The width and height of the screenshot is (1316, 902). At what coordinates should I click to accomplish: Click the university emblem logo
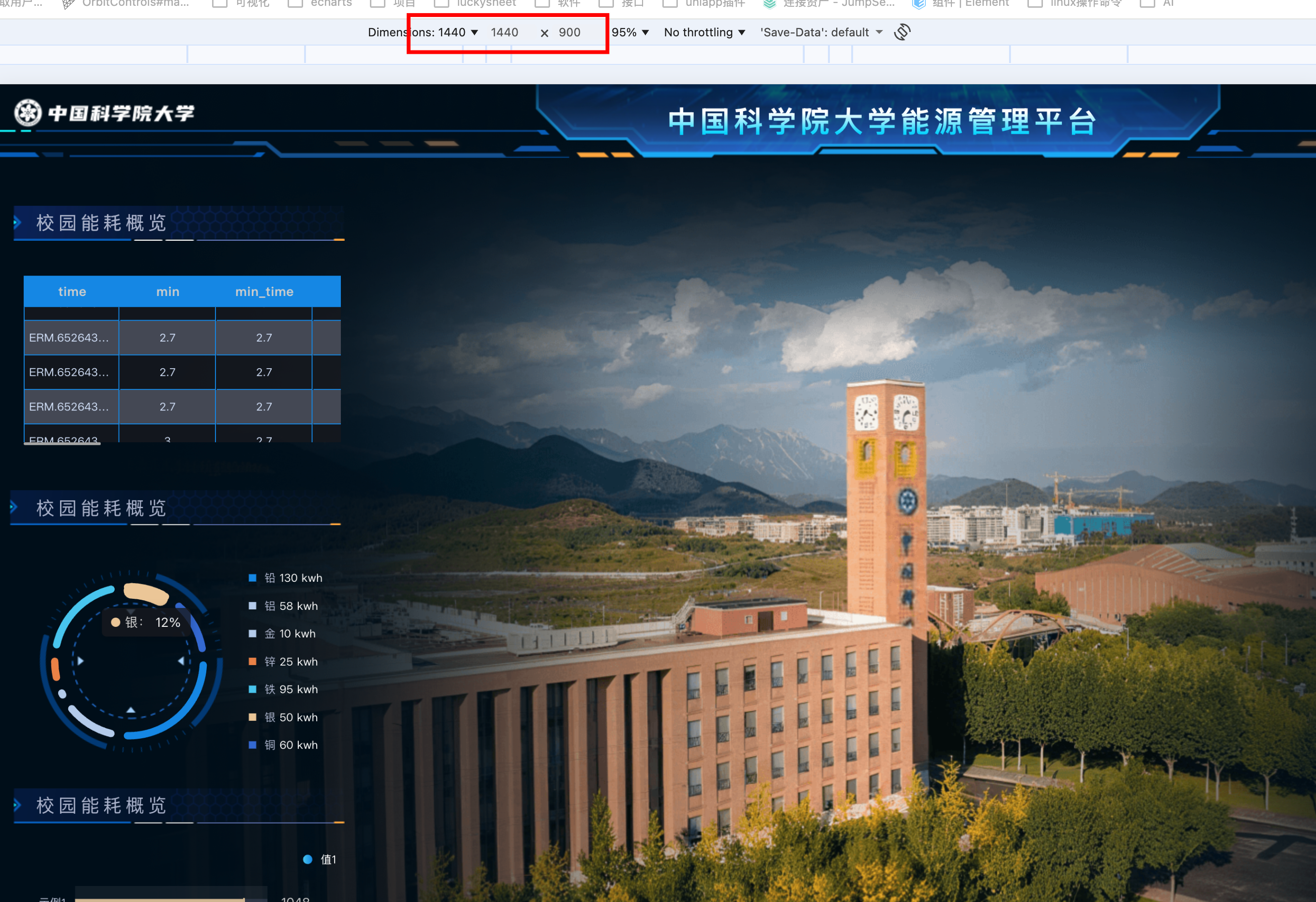[x=28, y=113]
